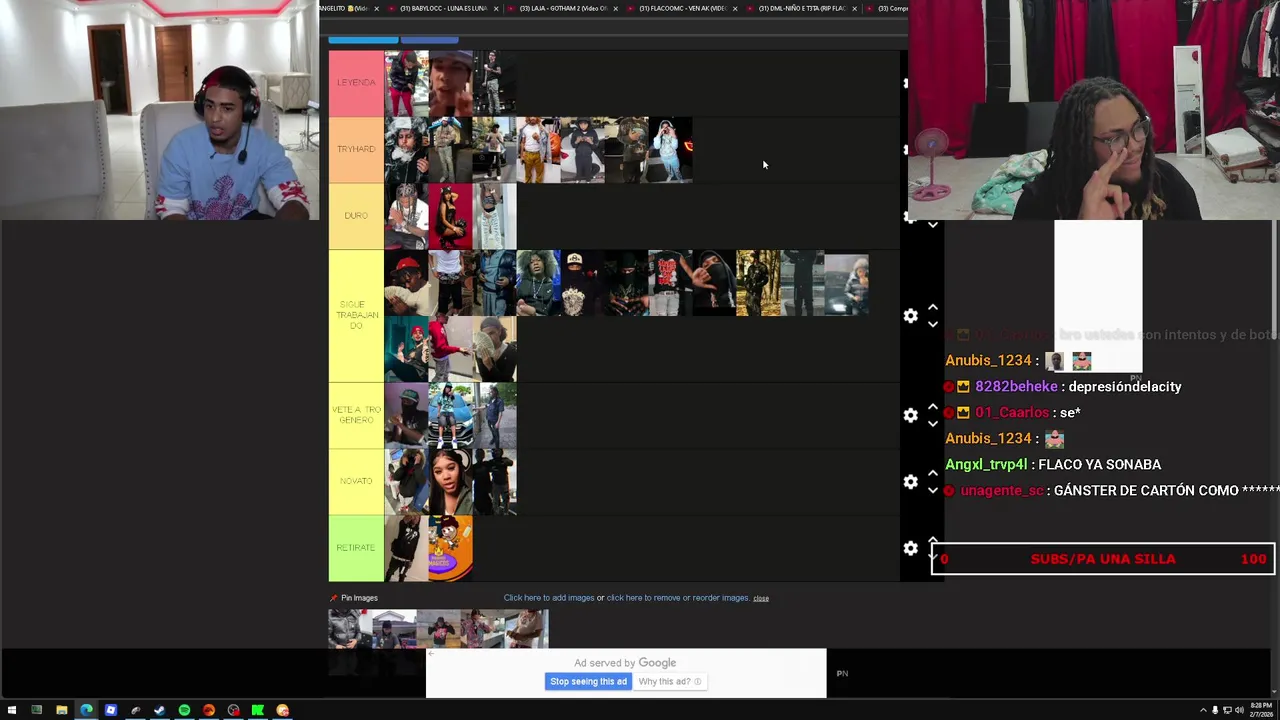
Task: Click the SIGUE TRABAJANDO tier label
Action: coord(356,315)
